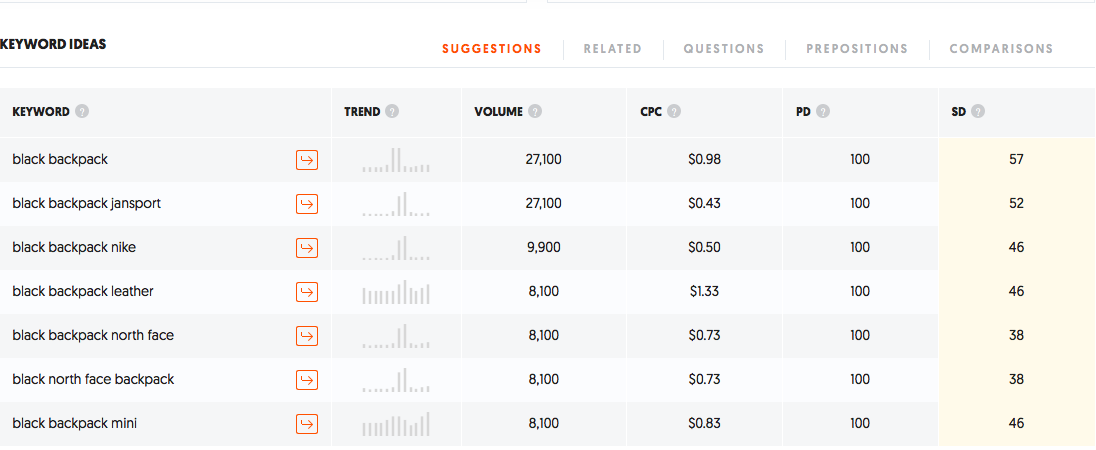Select the Prepositions tab
1096x450 pixels.
[x=856, y=48]
